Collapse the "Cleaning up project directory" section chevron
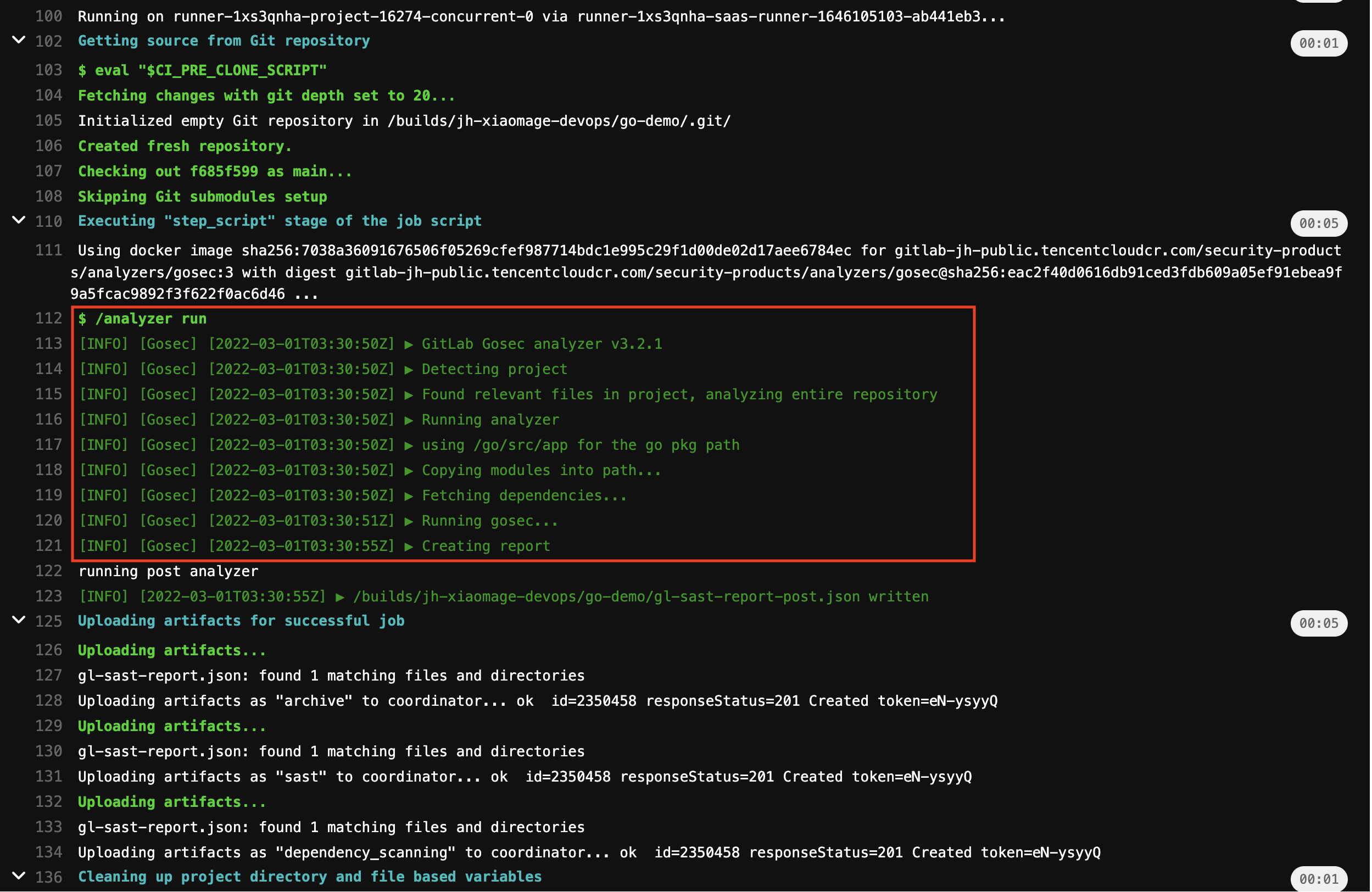 click(19, 877)
